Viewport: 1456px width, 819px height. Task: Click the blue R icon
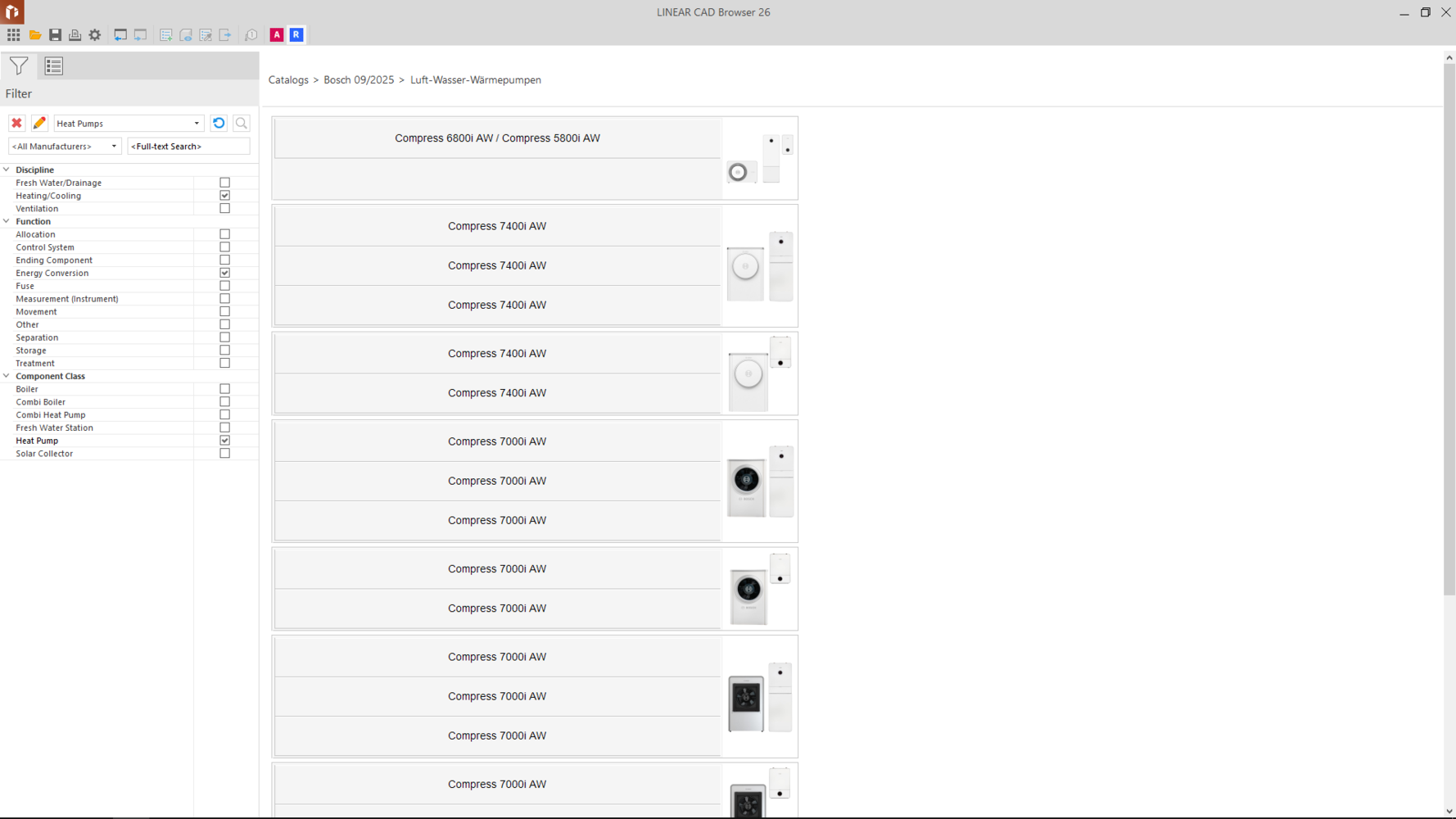point(296,35)
